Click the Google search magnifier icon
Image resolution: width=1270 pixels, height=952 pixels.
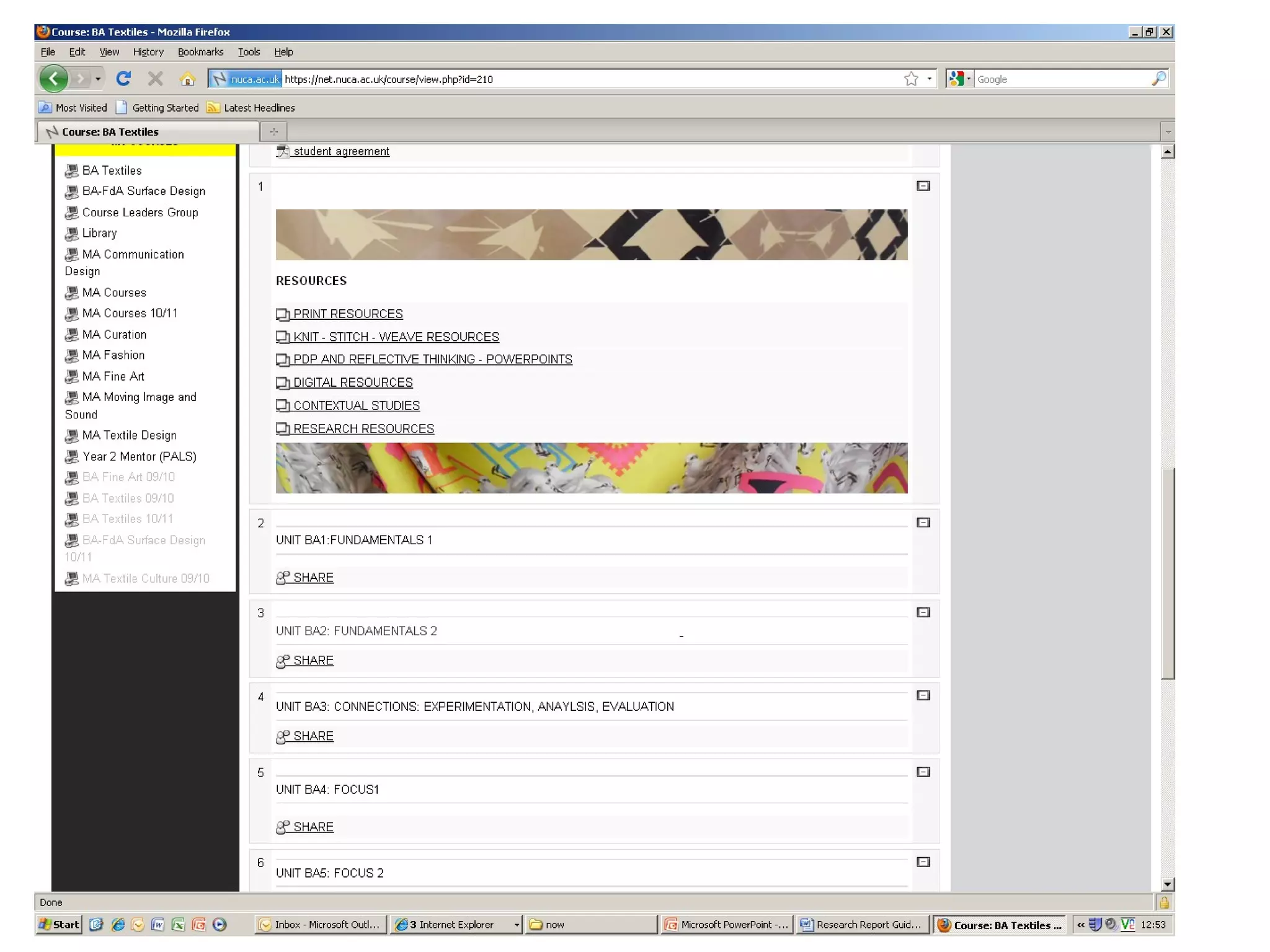tap(1158, 79)
